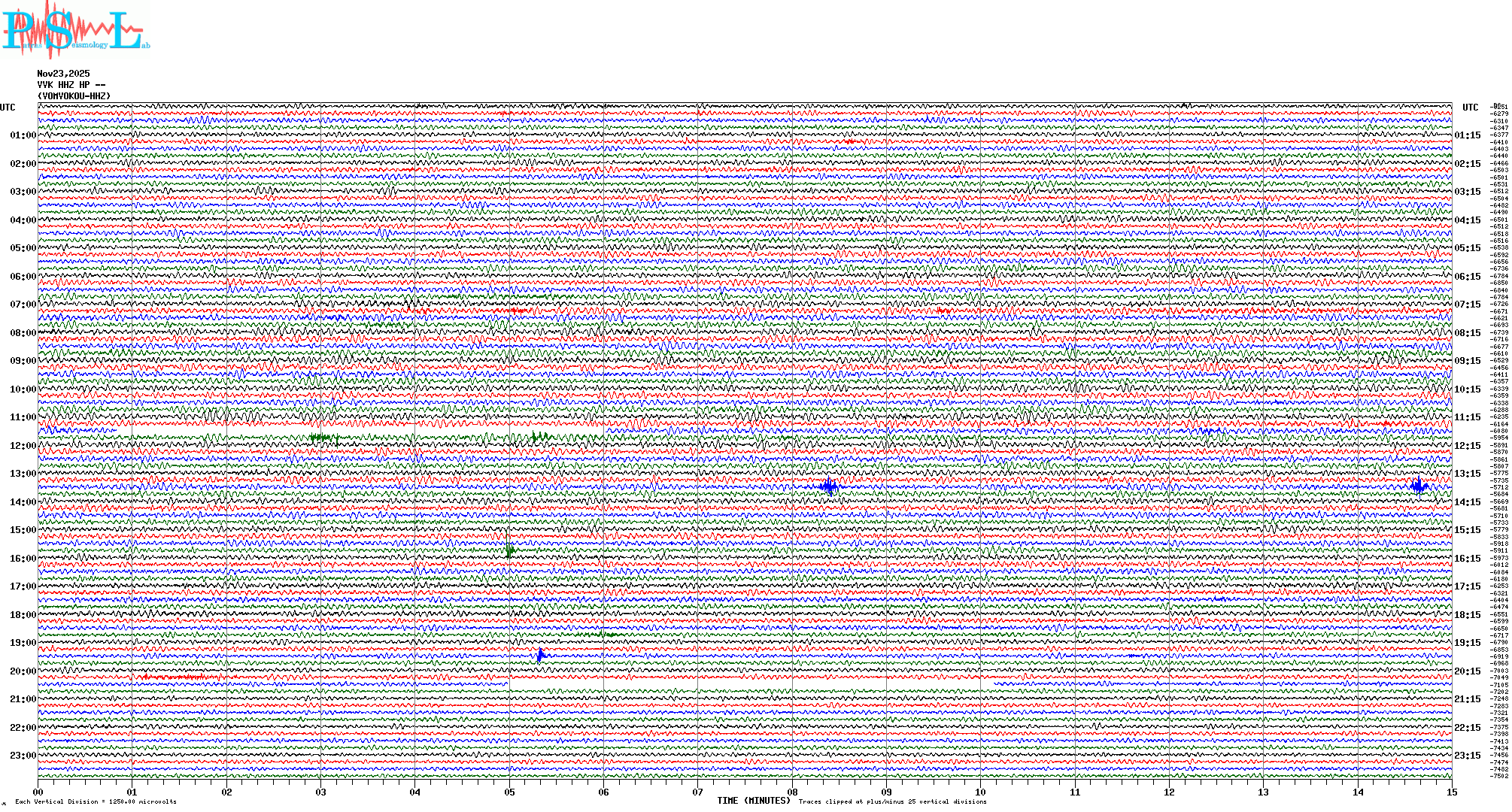Click the 00 minute tick label
1512x812 pixels.
point(38,792)
